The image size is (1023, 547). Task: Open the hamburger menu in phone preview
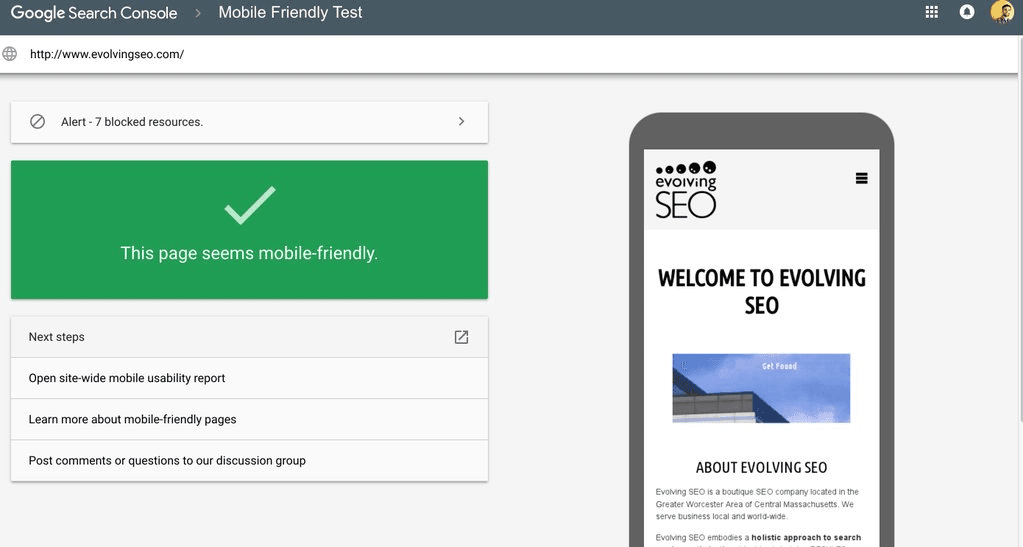[861, 178]
